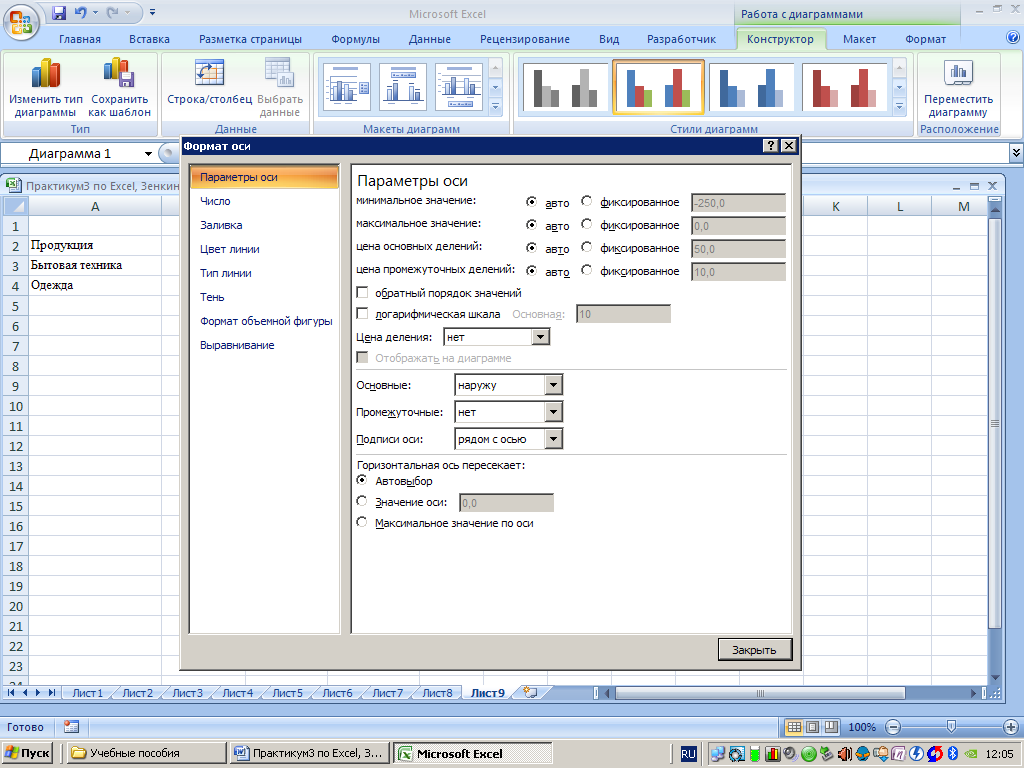Screen dimensions: 1024x768
Task: Open the Вставка ribbon tab
Action: pos(149,39)
